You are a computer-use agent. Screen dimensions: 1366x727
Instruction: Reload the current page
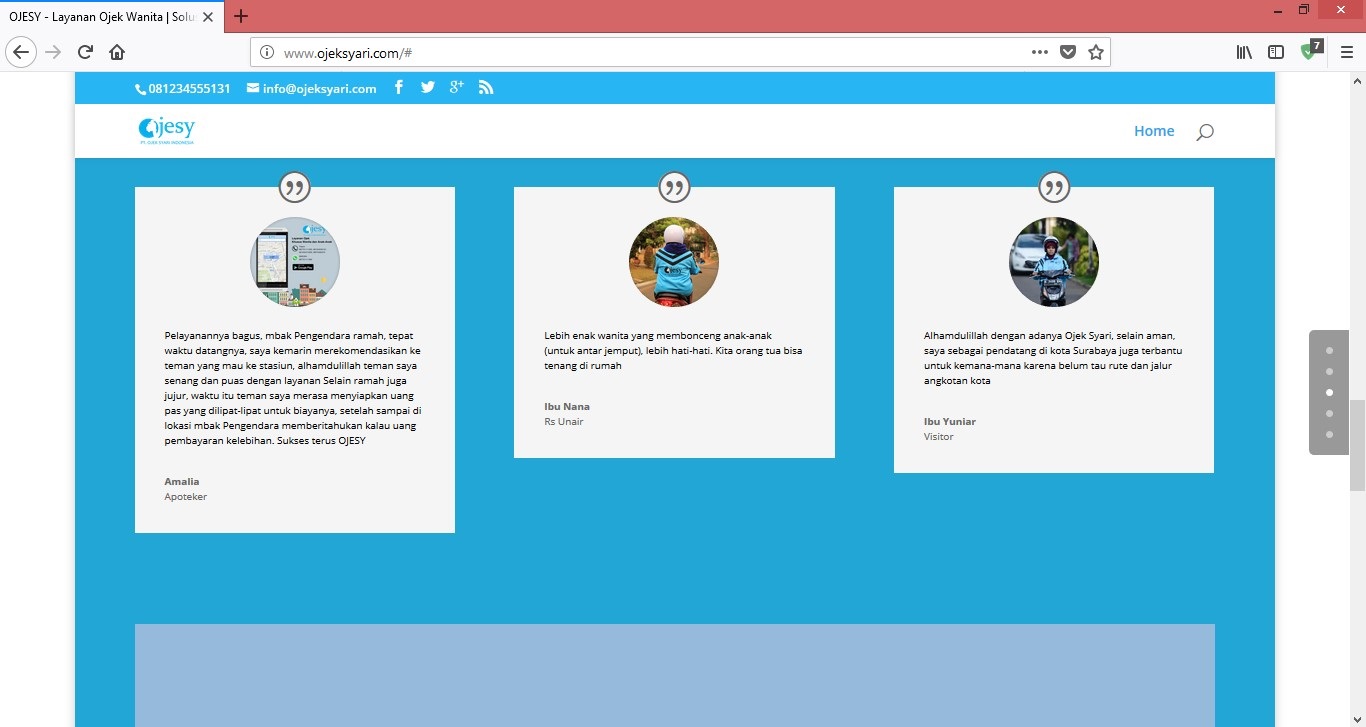point(85,52)
